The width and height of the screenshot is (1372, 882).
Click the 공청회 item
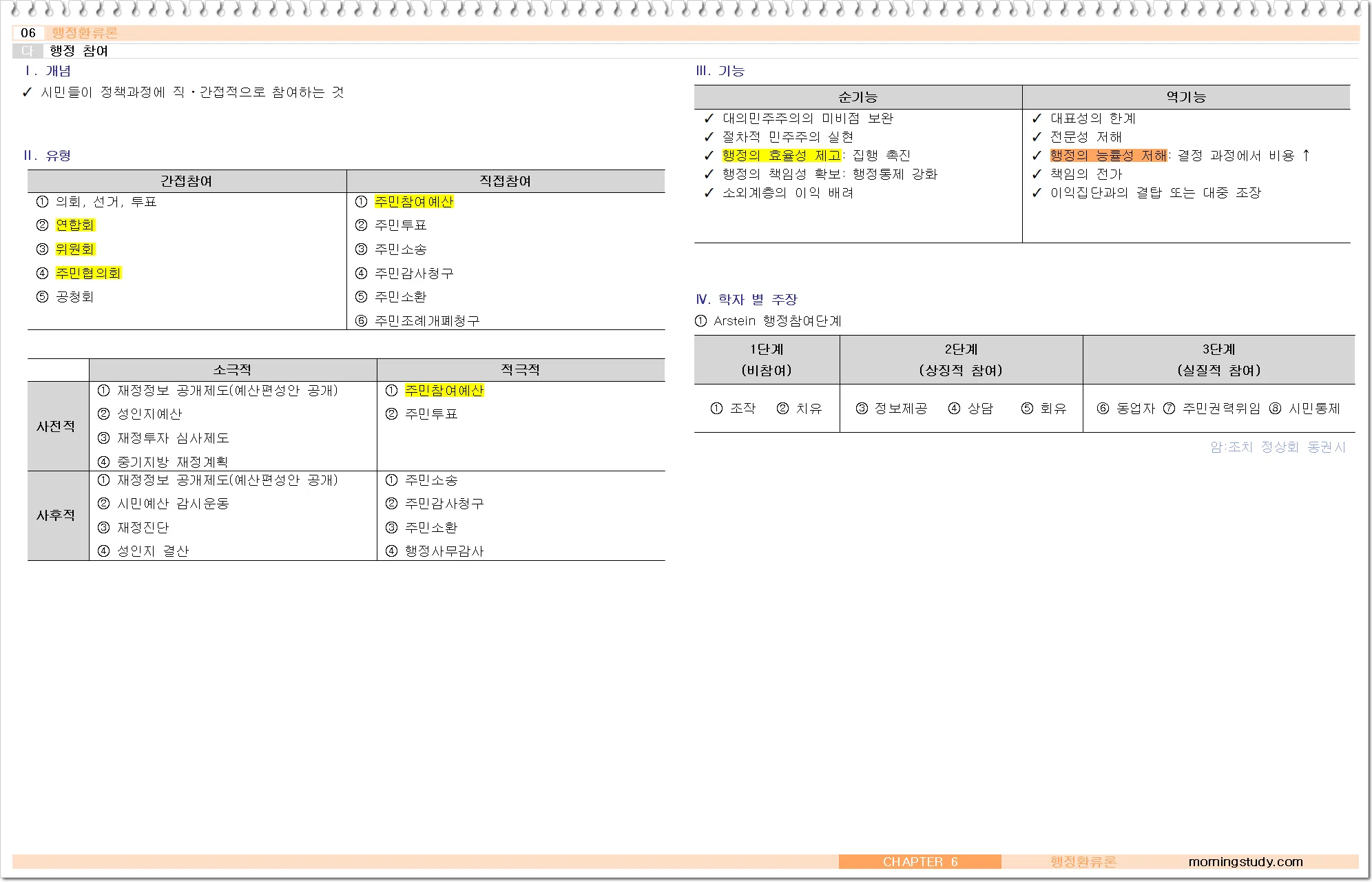[75, 297]
